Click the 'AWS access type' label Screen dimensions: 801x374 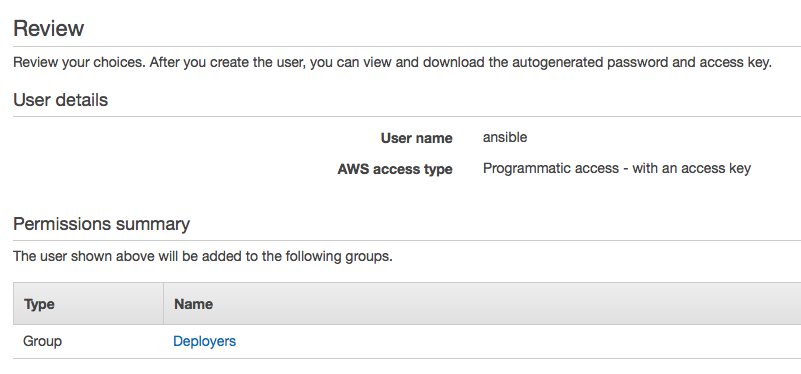(x=395, y=169)
